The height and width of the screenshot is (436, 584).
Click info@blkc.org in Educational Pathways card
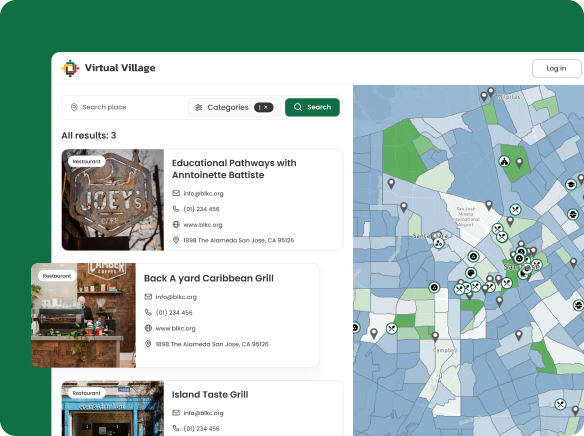pos(203,194)
